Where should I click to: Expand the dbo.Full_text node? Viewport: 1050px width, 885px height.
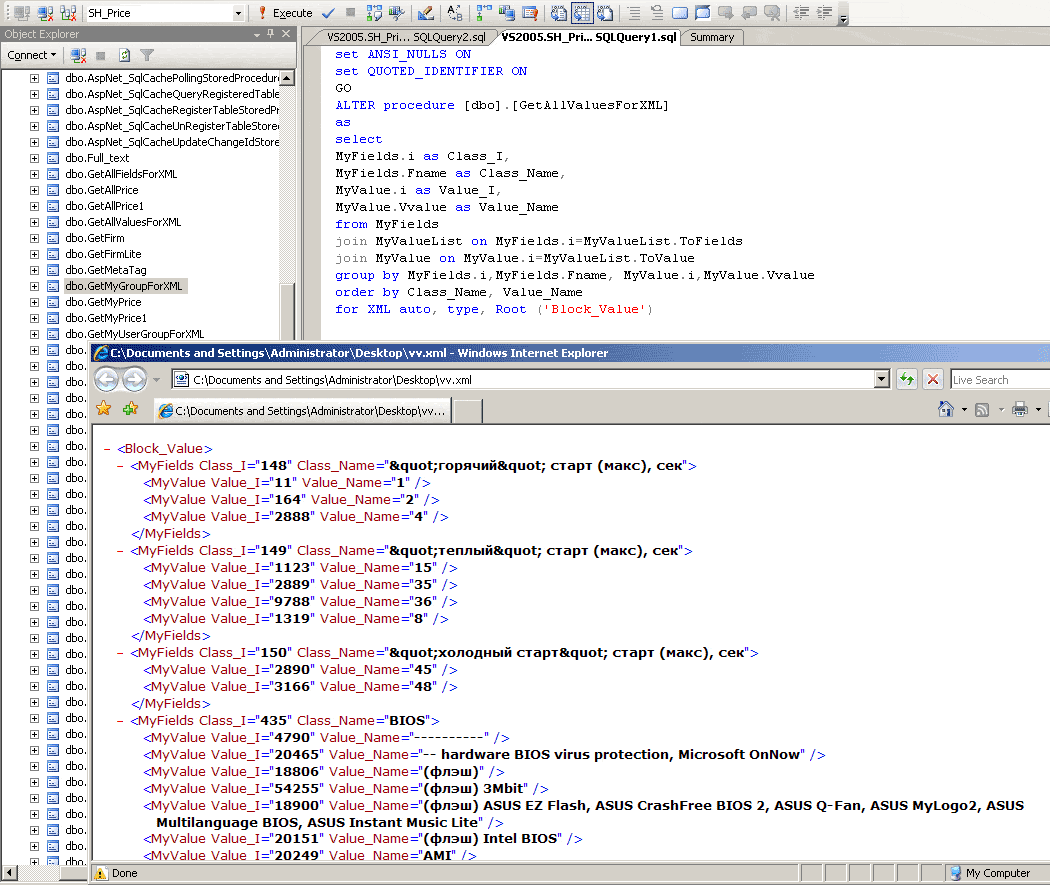[34, 159]
